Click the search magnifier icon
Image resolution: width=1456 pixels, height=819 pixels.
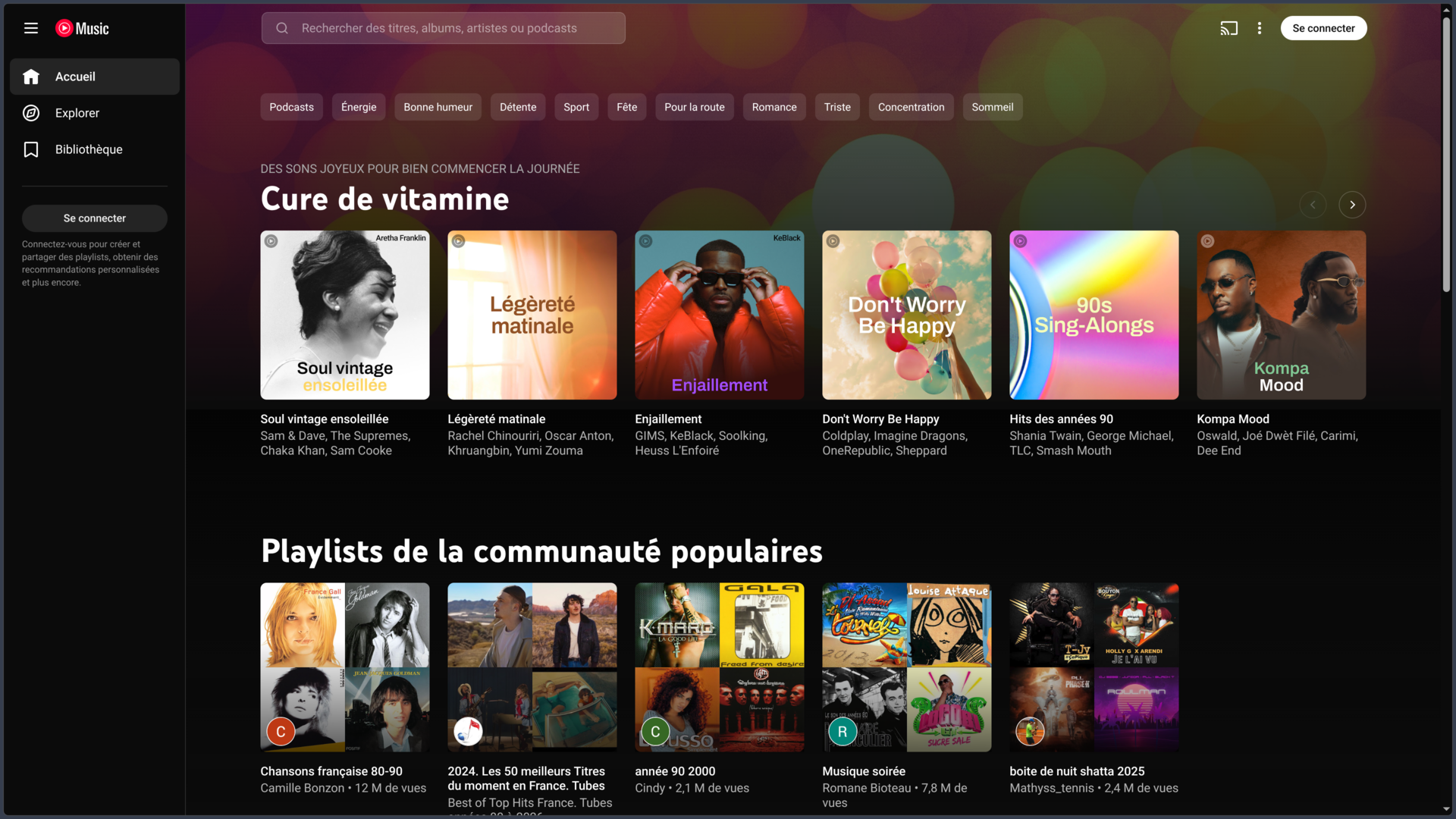pos(282,28)
